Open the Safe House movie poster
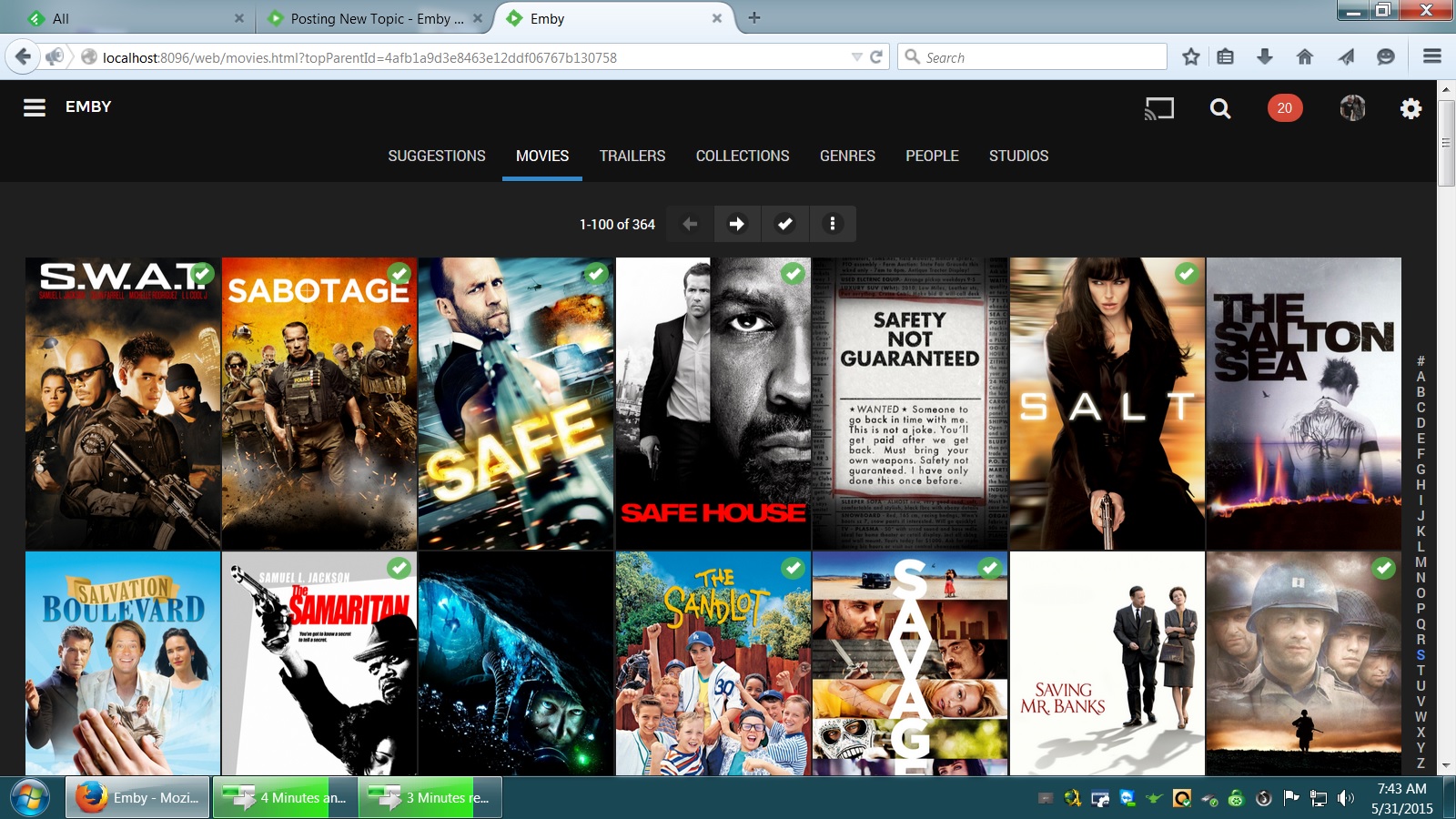This screenshot has width=1456, height=819. [x=713, y=403]
